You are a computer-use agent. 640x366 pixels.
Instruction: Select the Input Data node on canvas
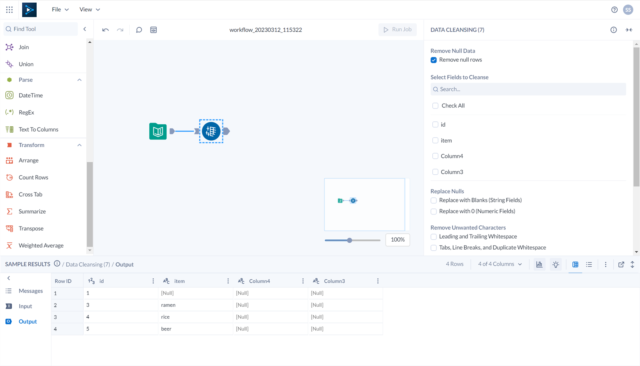tap(158, 131)
